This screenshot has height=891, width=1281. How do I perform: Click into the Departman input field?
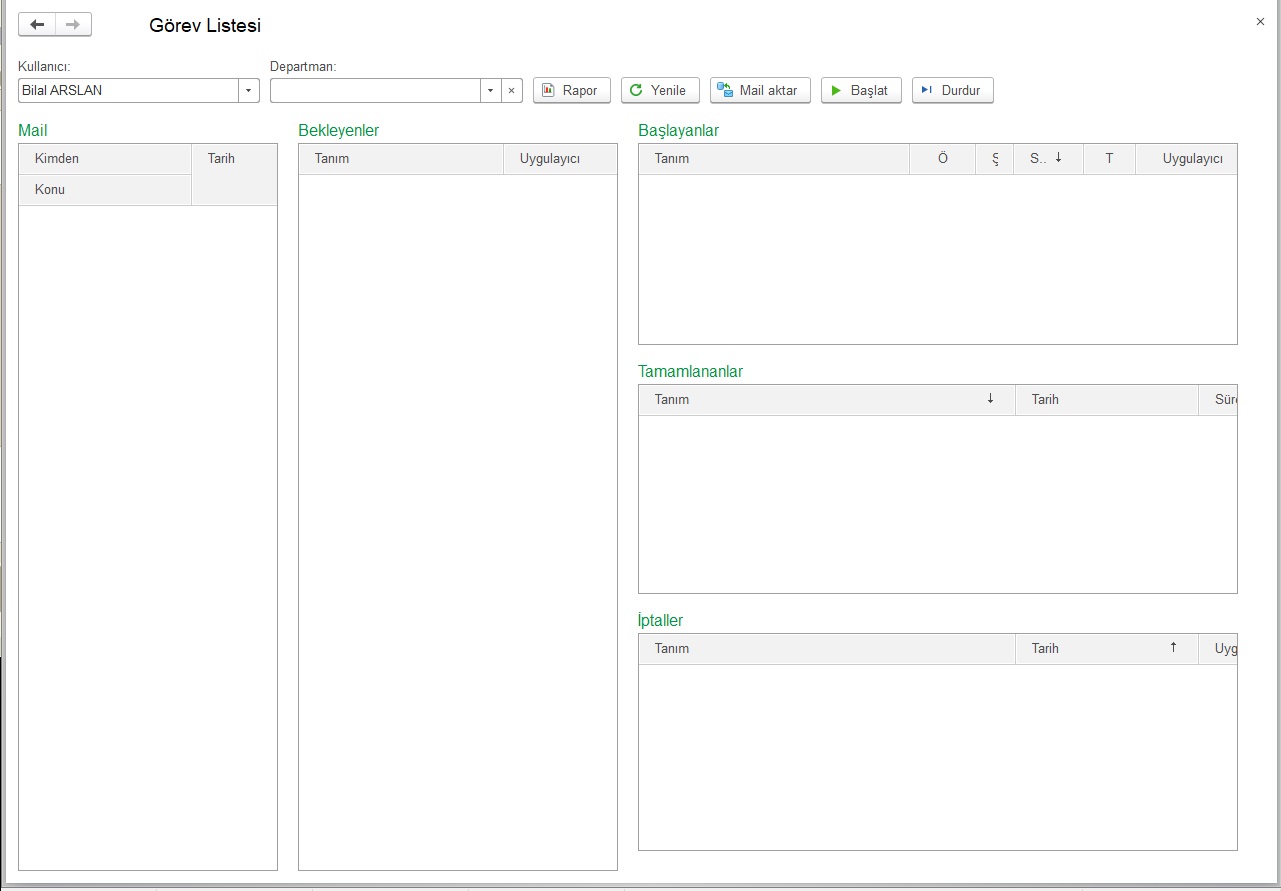click(375, 91)
